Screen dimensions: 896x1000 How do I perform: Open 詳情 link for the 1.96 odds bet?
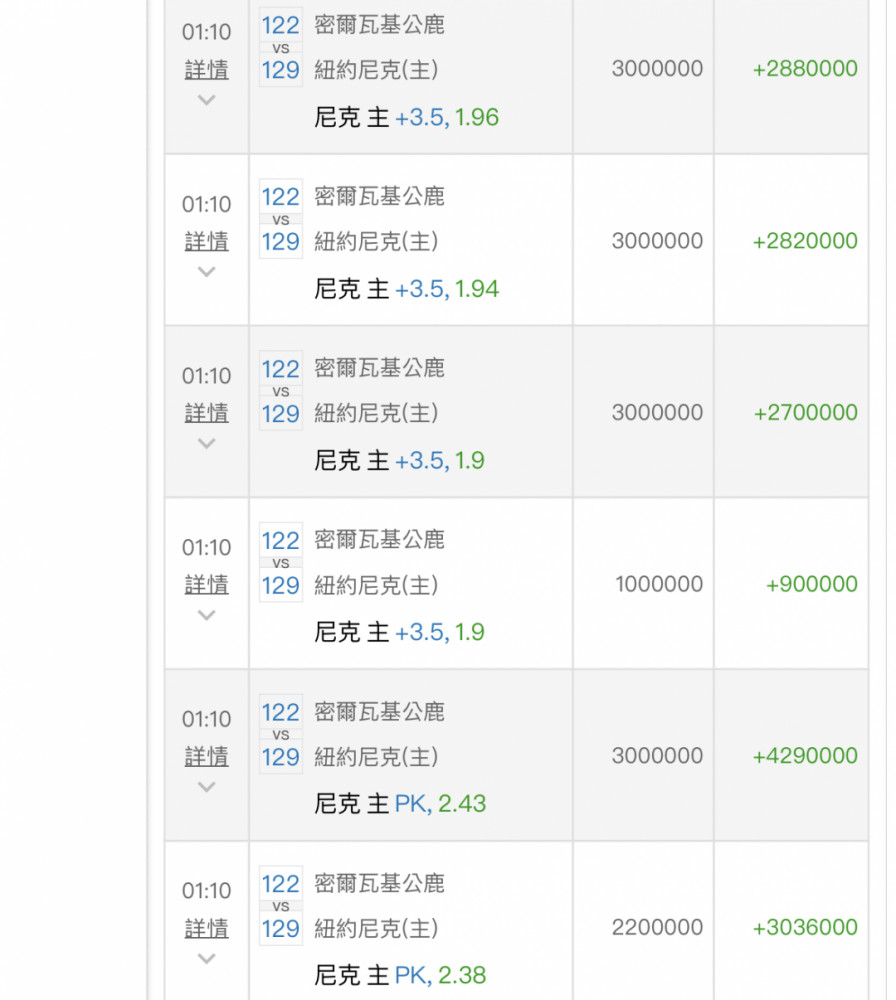click(x=206, y=70)
